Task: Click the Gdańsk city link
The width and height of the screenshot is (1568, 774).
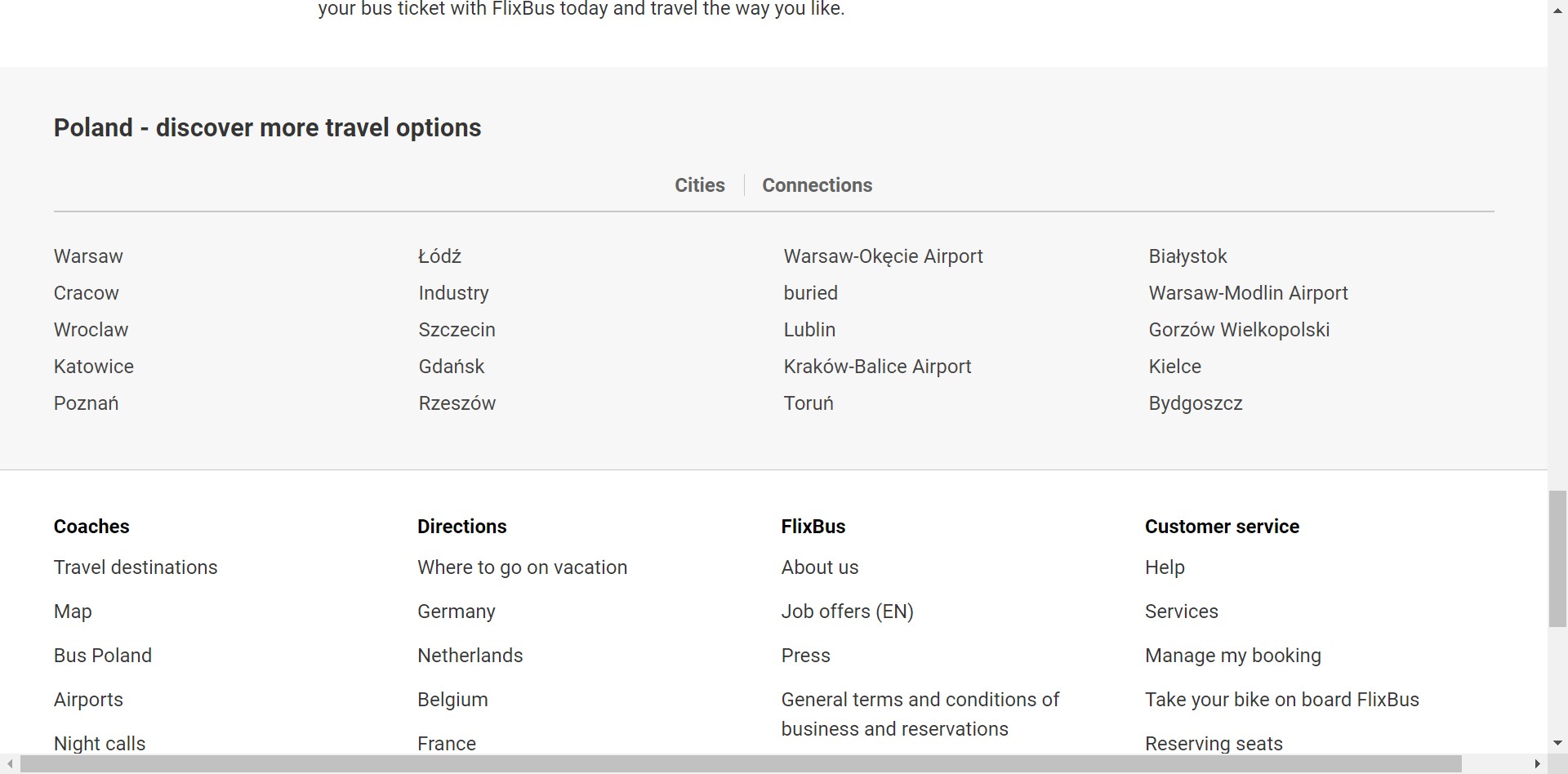Action: 452,367
